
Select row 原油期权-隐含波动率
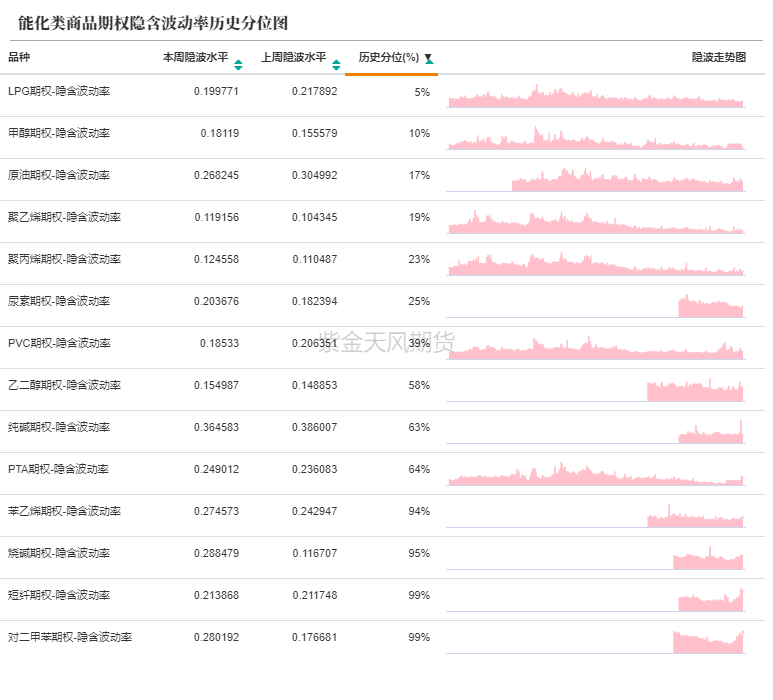pos(383,179)
